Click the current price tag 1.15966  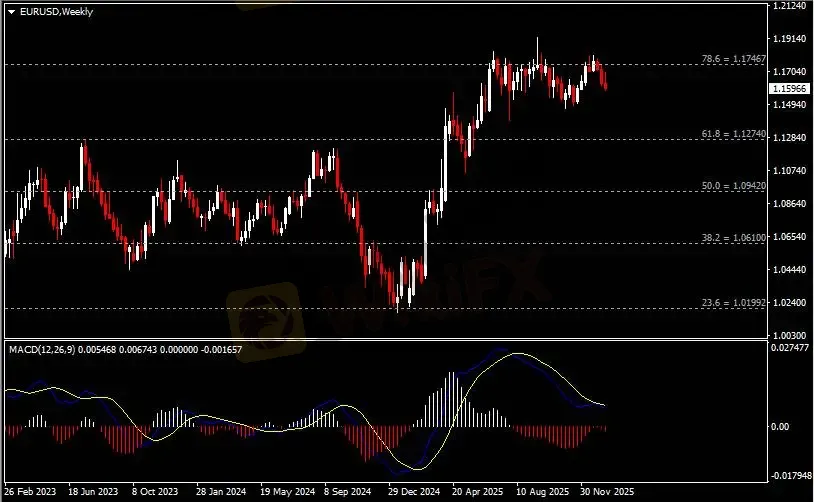pyautogui.click(x=789, y=89)
